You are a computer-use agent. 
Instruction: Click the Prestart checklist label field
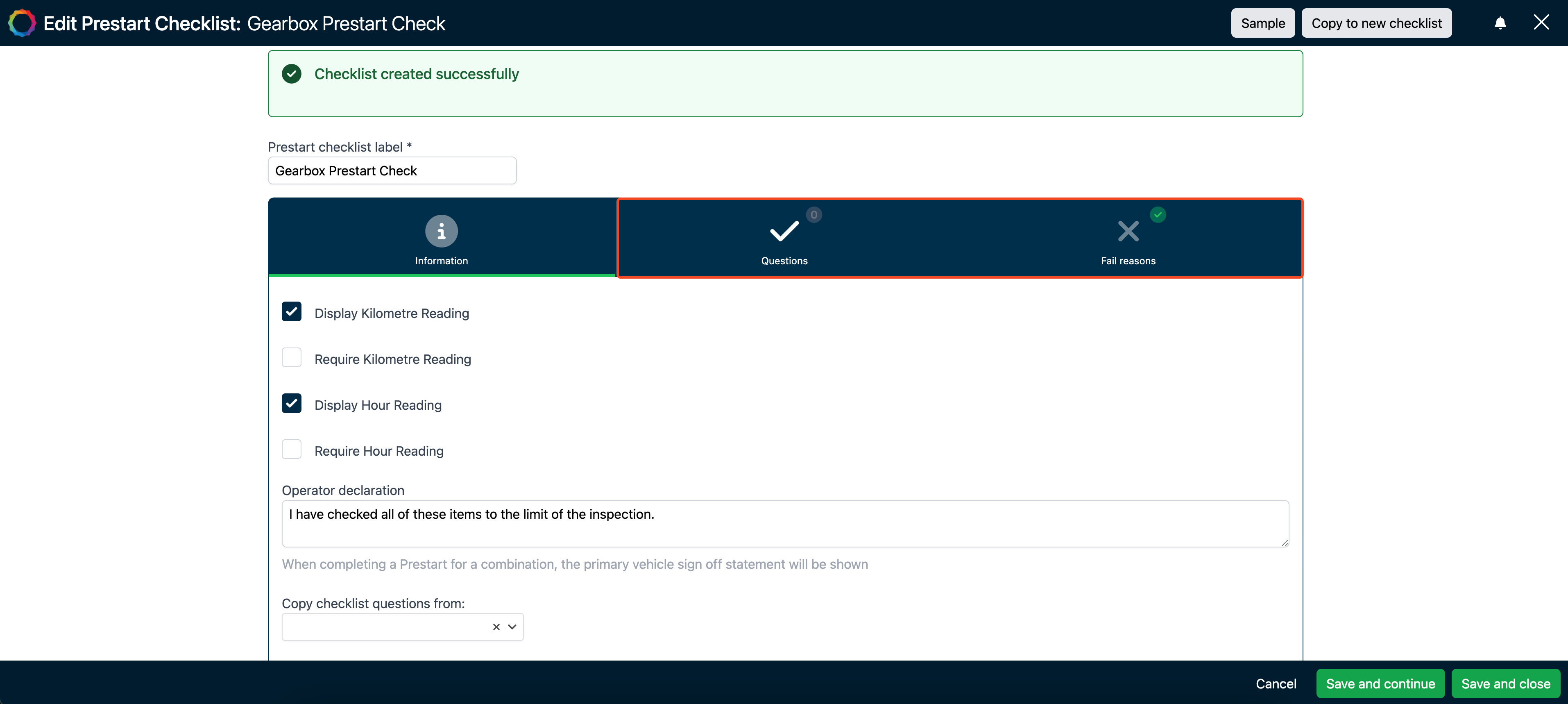pos(392,170)
